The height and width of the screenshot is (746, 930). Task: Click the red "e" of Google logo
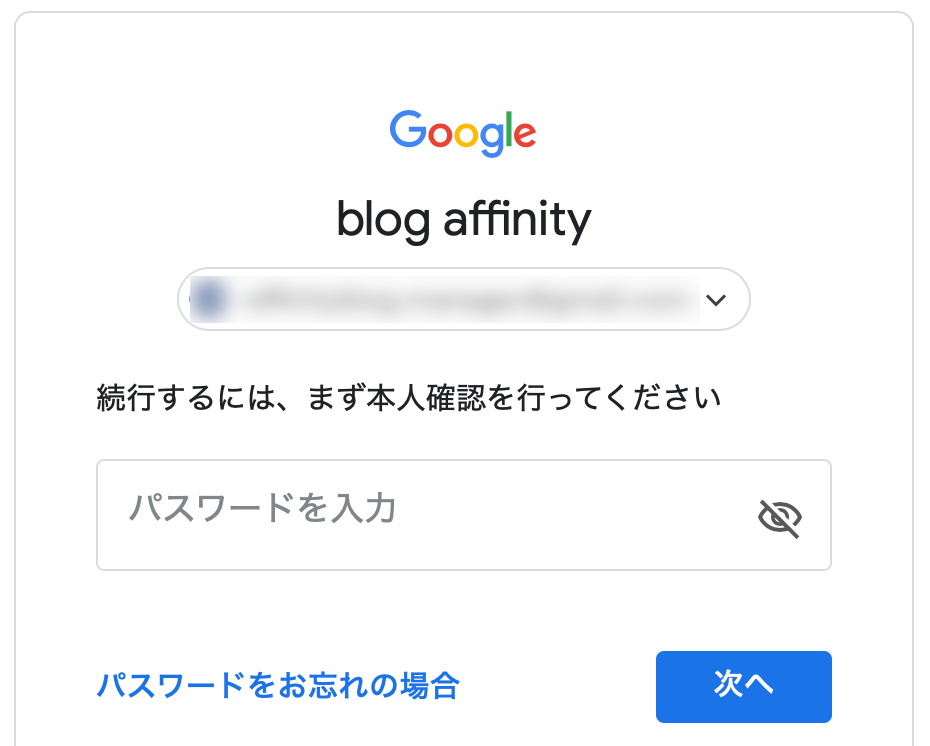click(524, 134)
